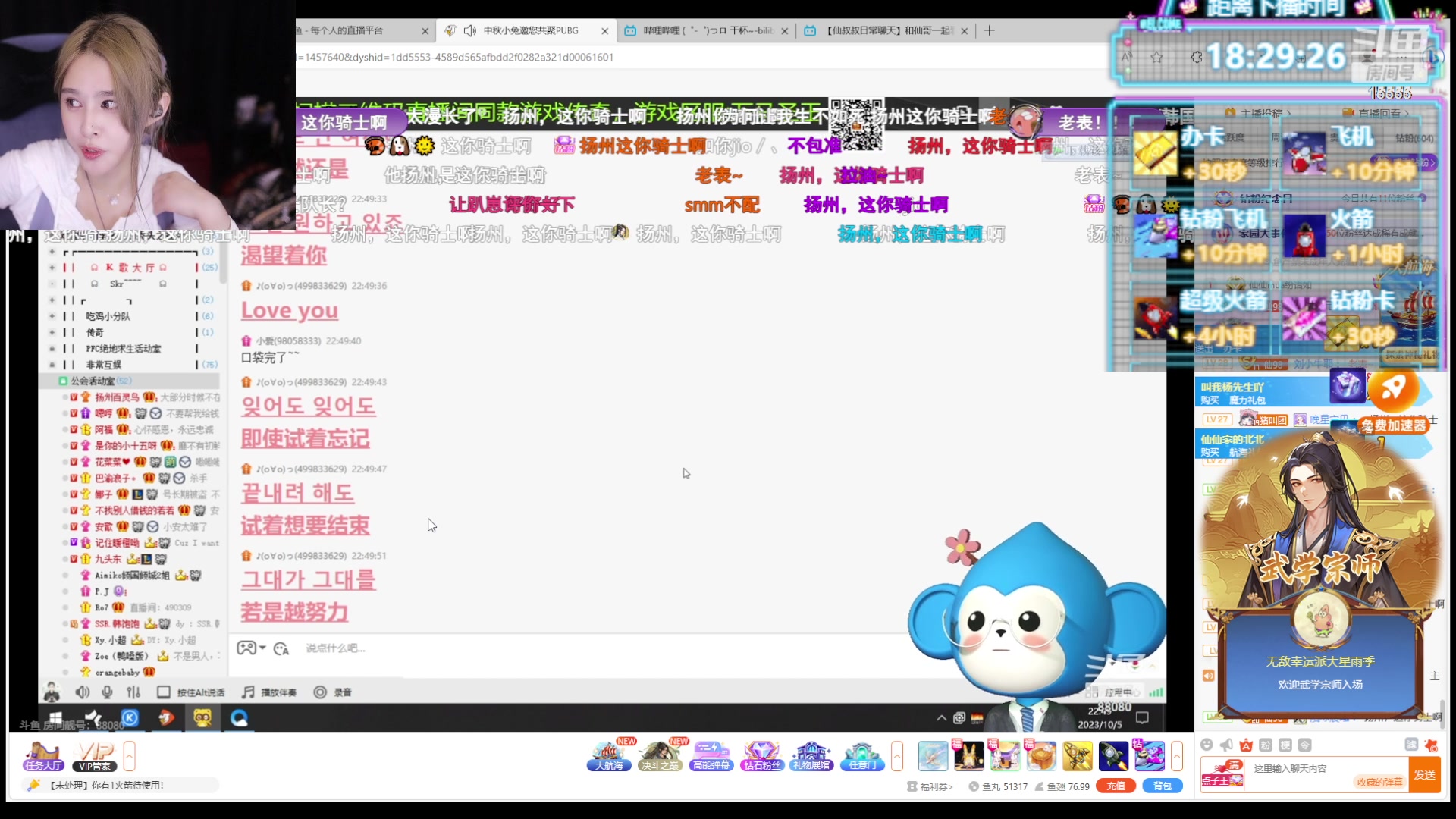Select the purple airplane gift marked 钻
This screenshot has height=819, width=1456.
tap(1150, 756)
